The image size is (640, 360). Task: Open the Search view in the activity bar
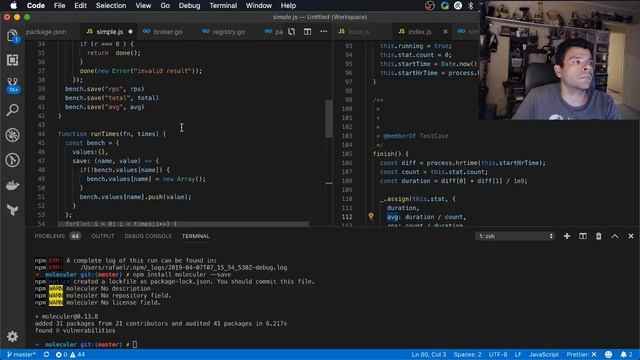pos(13,110)
